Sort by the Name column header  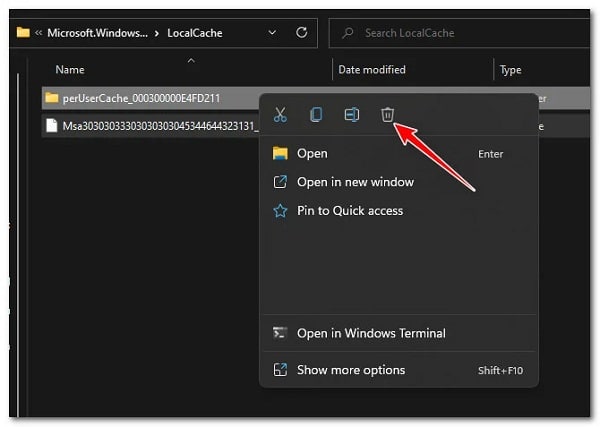click(x=70, y=70)
